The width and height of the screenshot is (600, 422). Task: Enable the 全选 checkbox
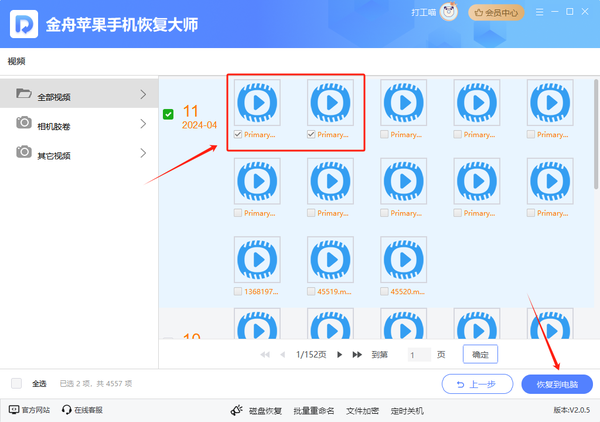[16, 383]
